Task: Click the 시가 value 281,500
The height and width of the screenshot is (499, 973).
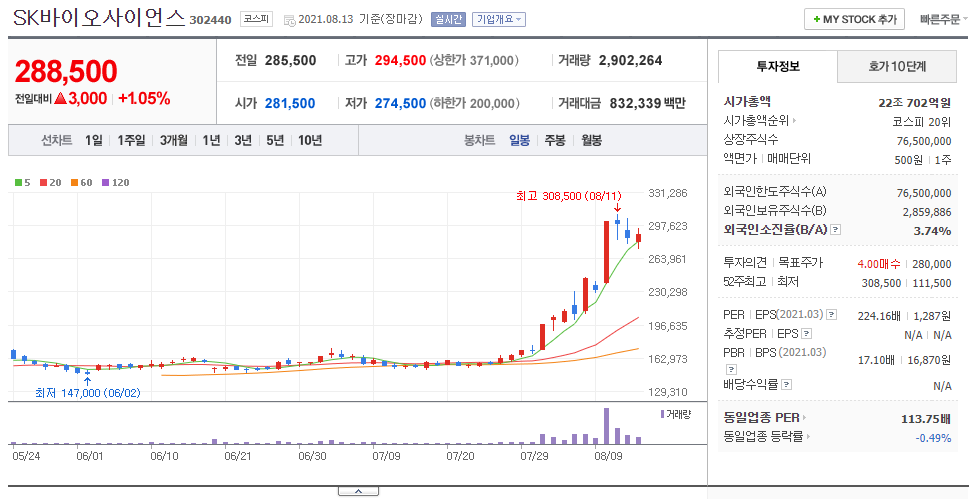Action: pyautogui.click(x=290, y=104)
